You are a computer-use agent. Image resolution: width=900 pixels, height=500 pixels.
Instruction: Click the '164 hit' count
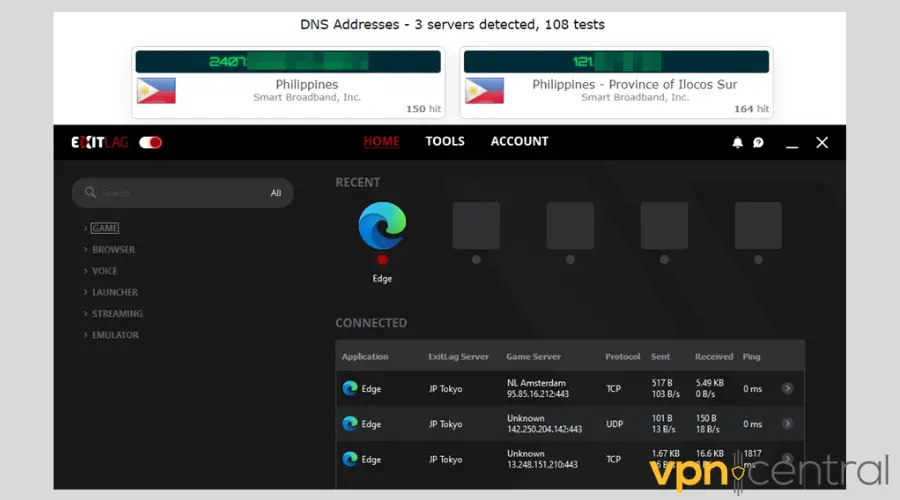coord(751,108)
